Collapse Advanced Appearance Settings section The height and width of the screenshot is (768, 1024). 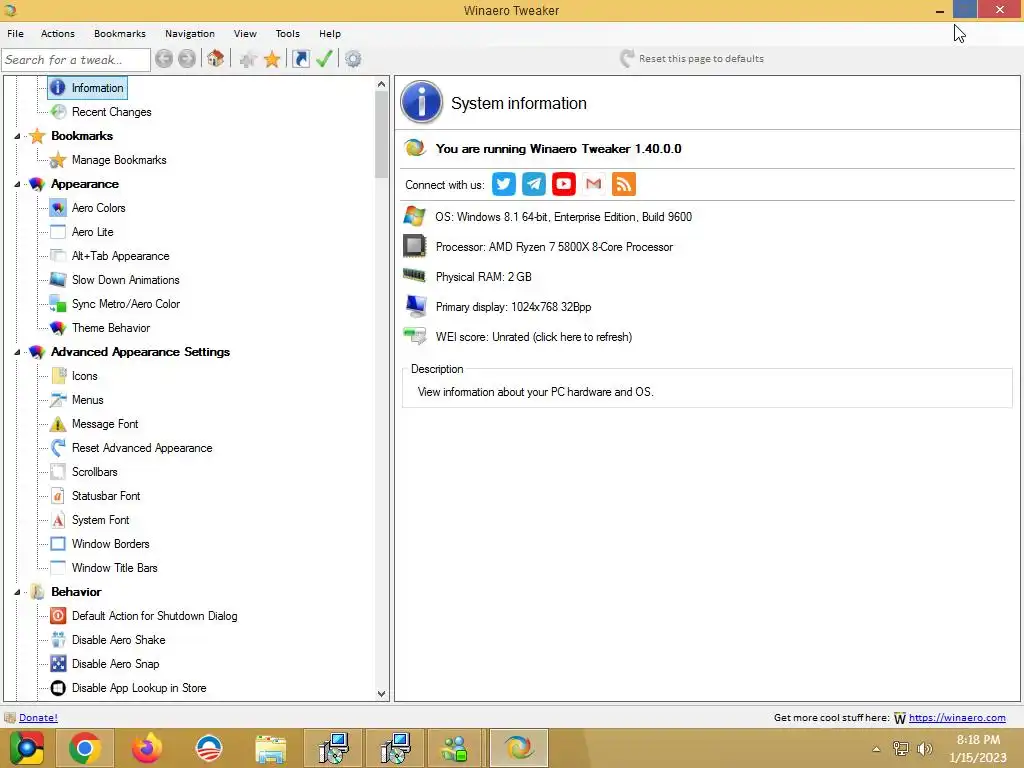point(18,352)
